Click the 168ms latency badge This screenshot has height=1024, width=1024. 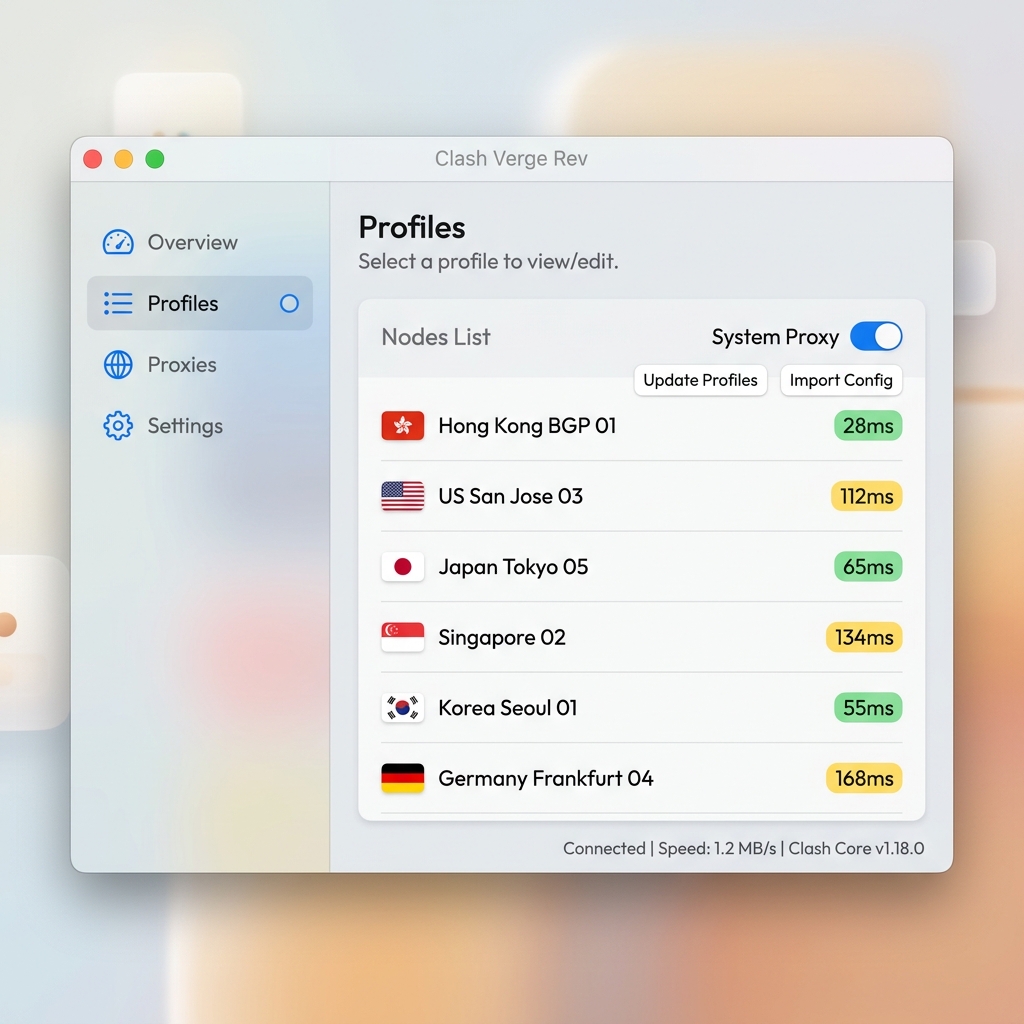pyautogui.click(x=864, y=778)
